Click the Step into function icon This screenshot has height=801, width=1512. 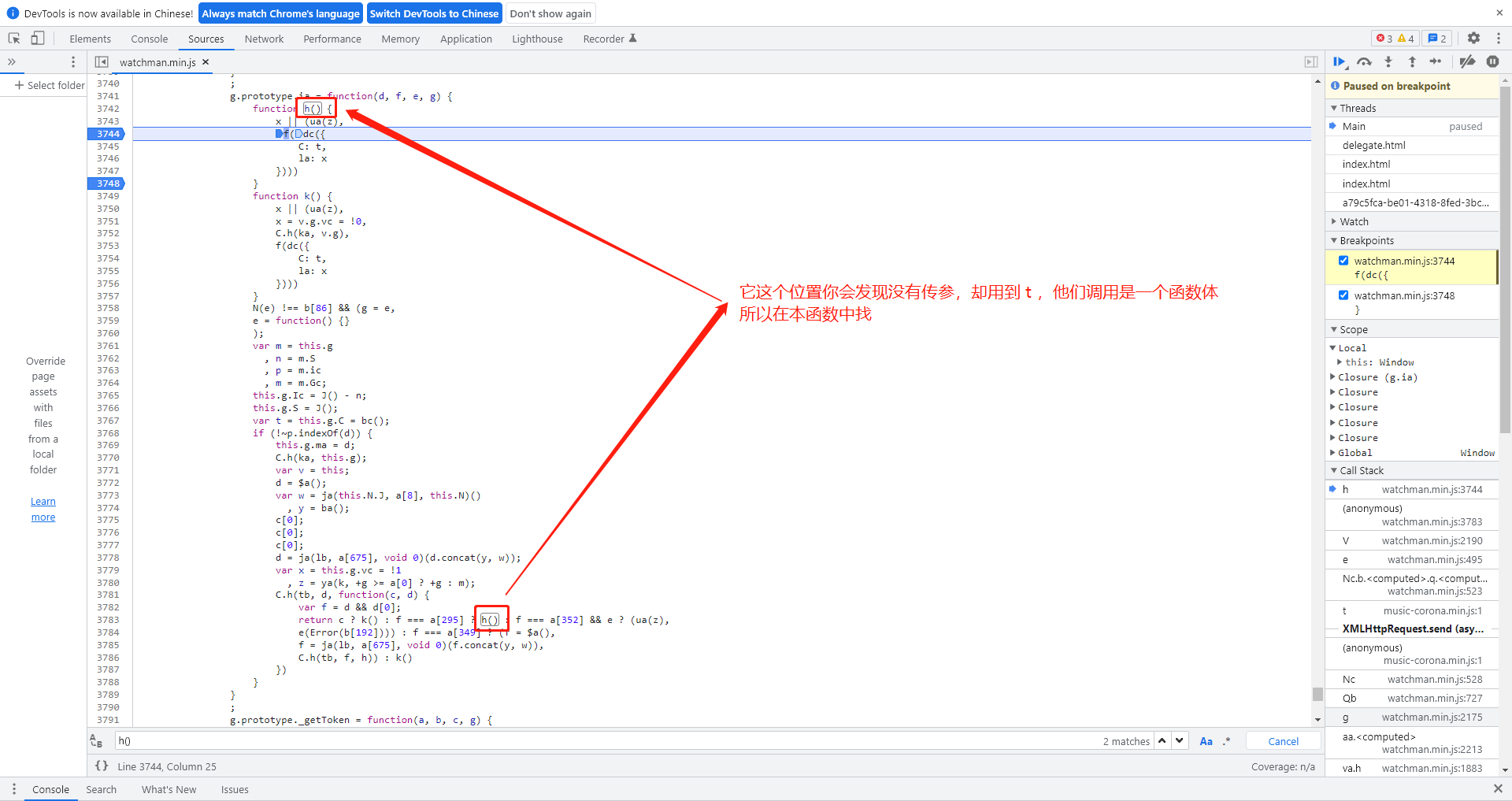point(1388,61)
